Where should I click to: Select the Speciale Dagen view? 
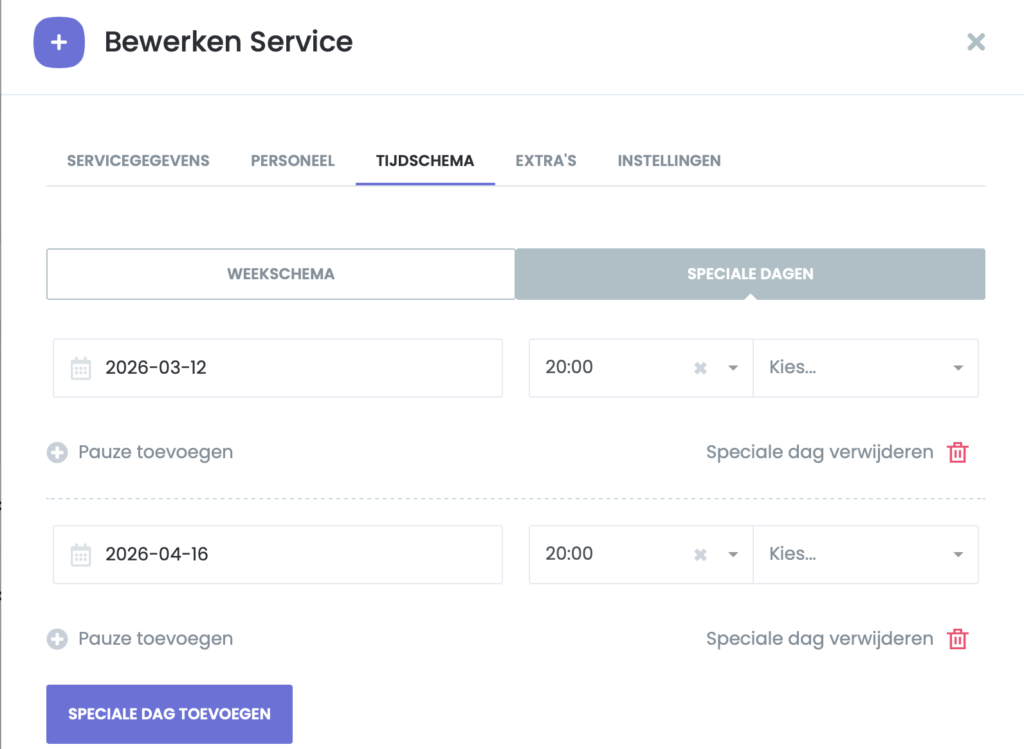pos(750,274)
